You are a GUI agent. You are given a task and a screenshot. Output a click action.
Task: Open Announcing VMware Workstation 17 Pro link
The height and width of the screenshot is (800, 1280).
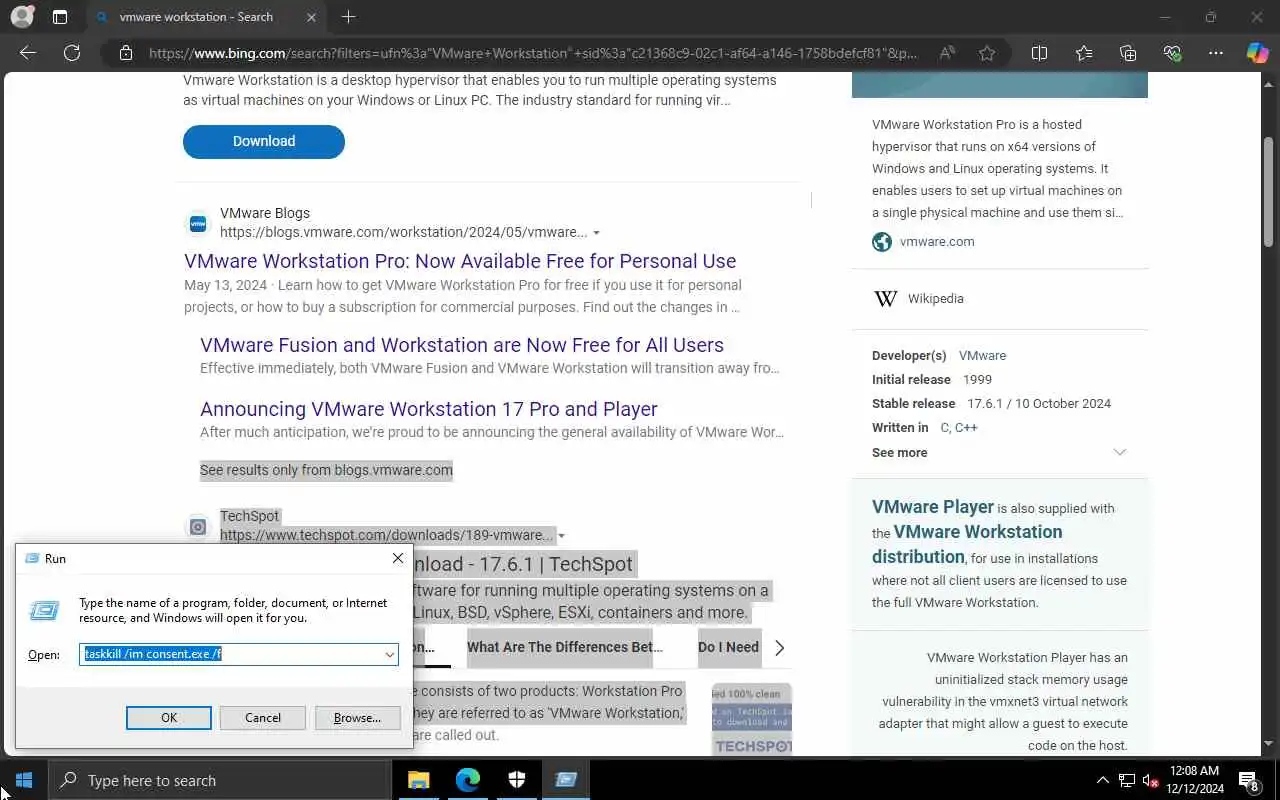429,409
